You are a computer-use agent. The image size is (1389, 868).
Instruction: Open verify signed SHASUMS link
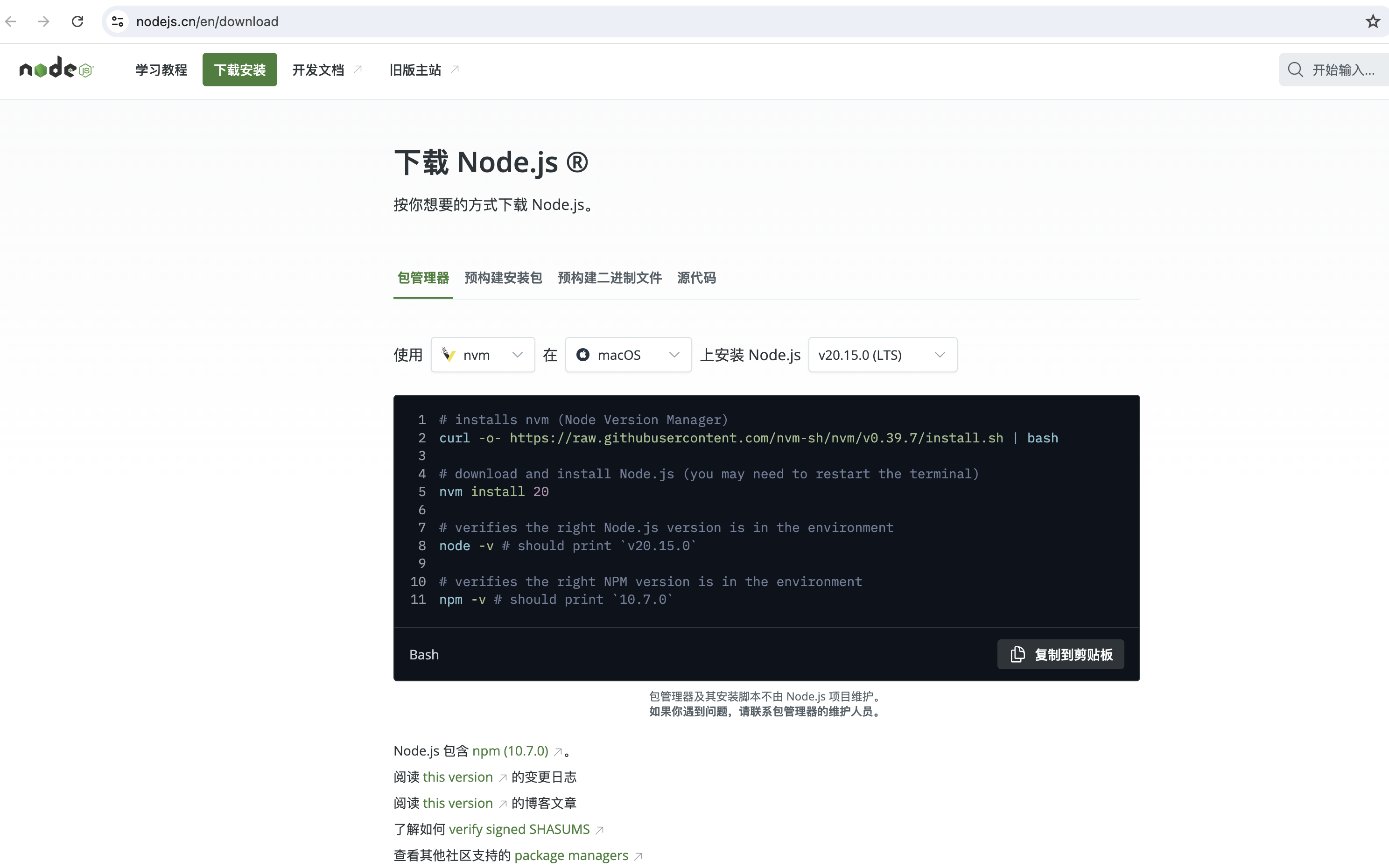519,830
